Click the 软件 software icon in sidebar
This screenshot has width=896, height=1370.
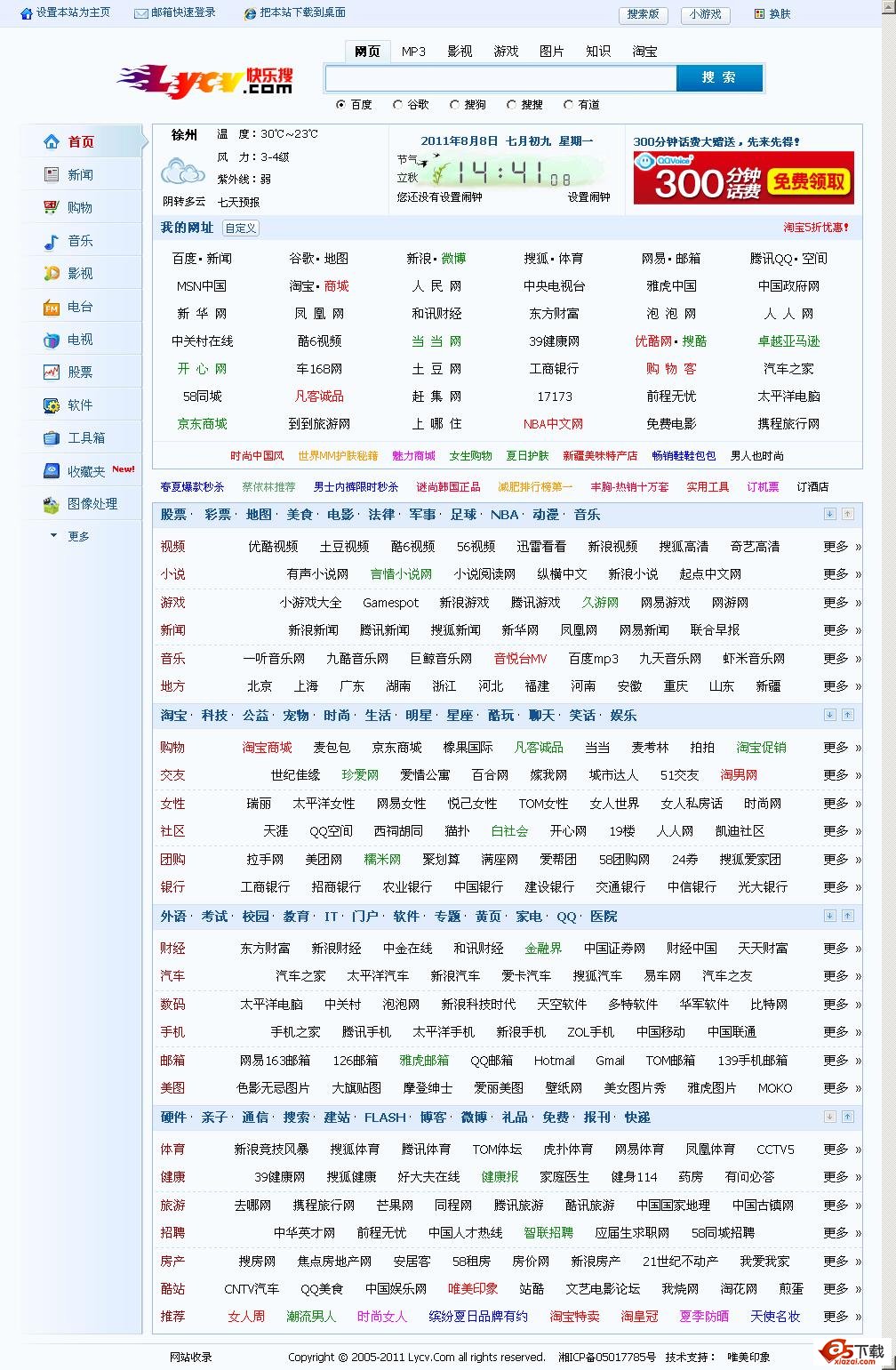point(52,405)
